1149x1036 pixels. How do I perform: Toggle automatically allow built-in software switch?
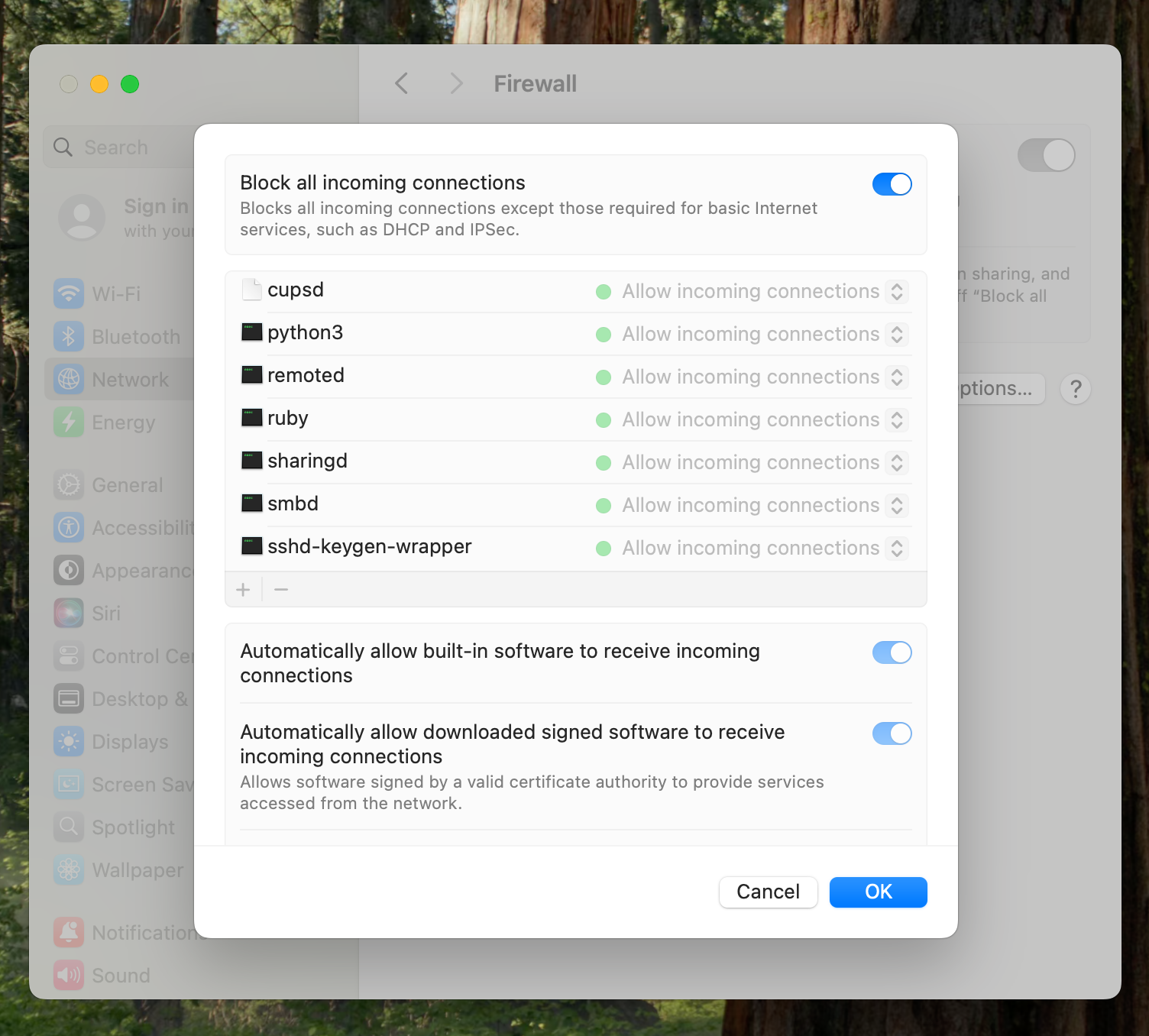[x=892, y=652]
